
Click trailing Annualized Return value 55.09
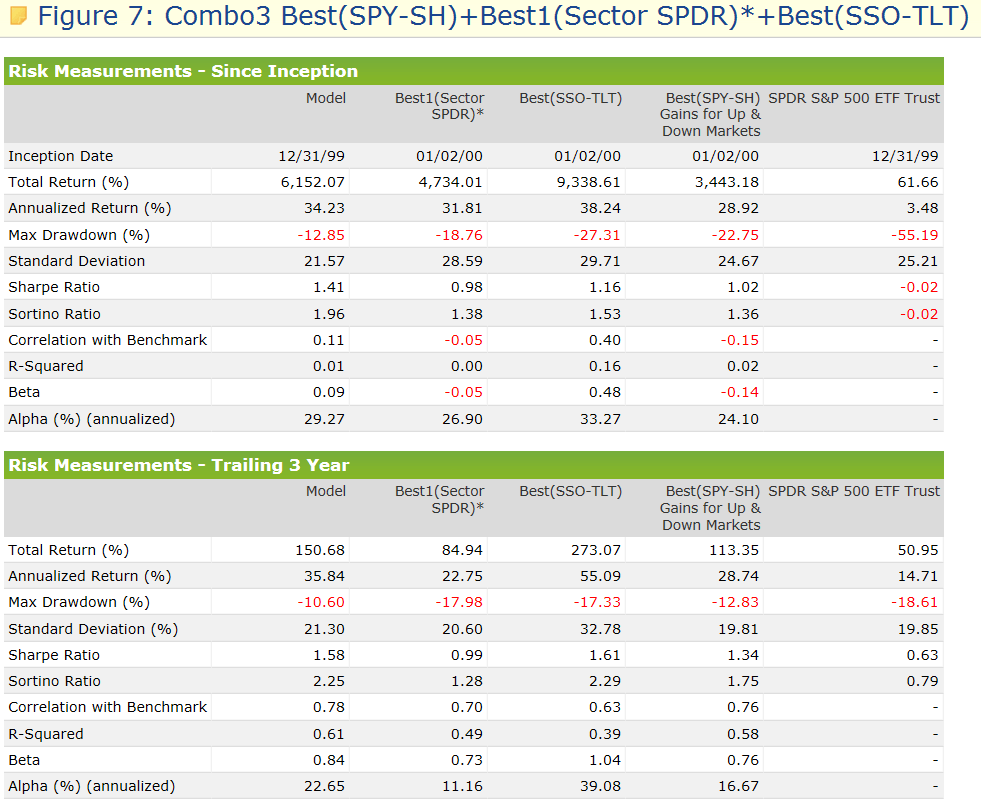tap(600, 576)
